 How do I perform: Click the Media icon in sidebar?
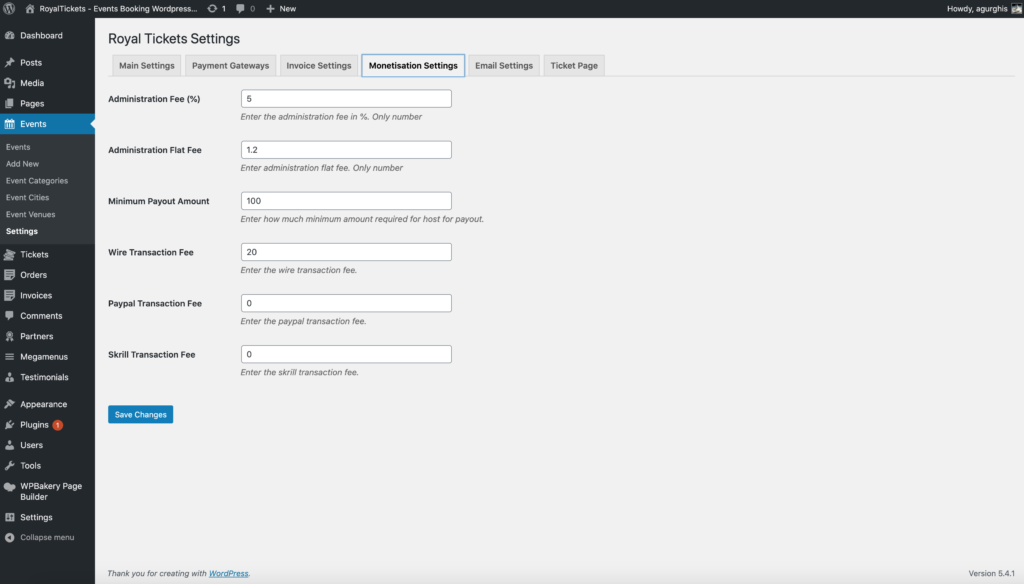point(10,83)
